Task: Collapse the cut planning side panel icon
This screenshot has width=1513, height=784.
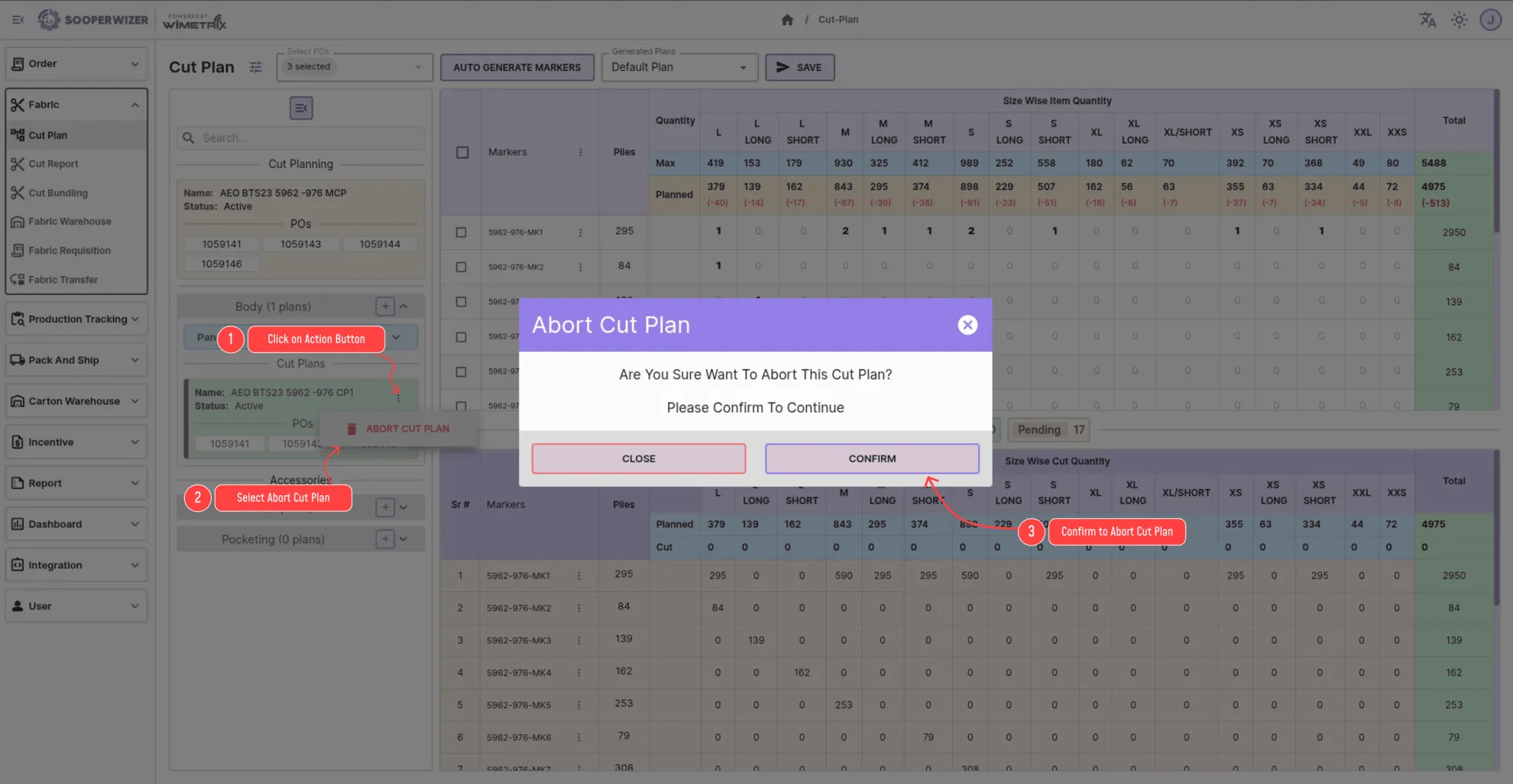Action: [x=301, y=108]
